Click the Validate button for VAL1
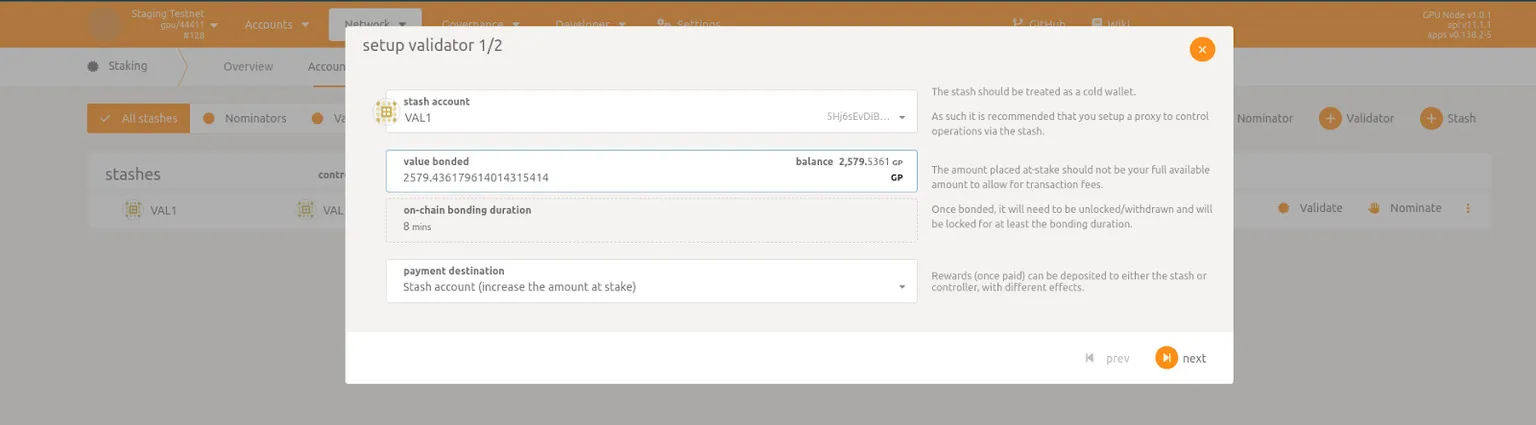1536x425 pixels. click(x=1310, y=208)
